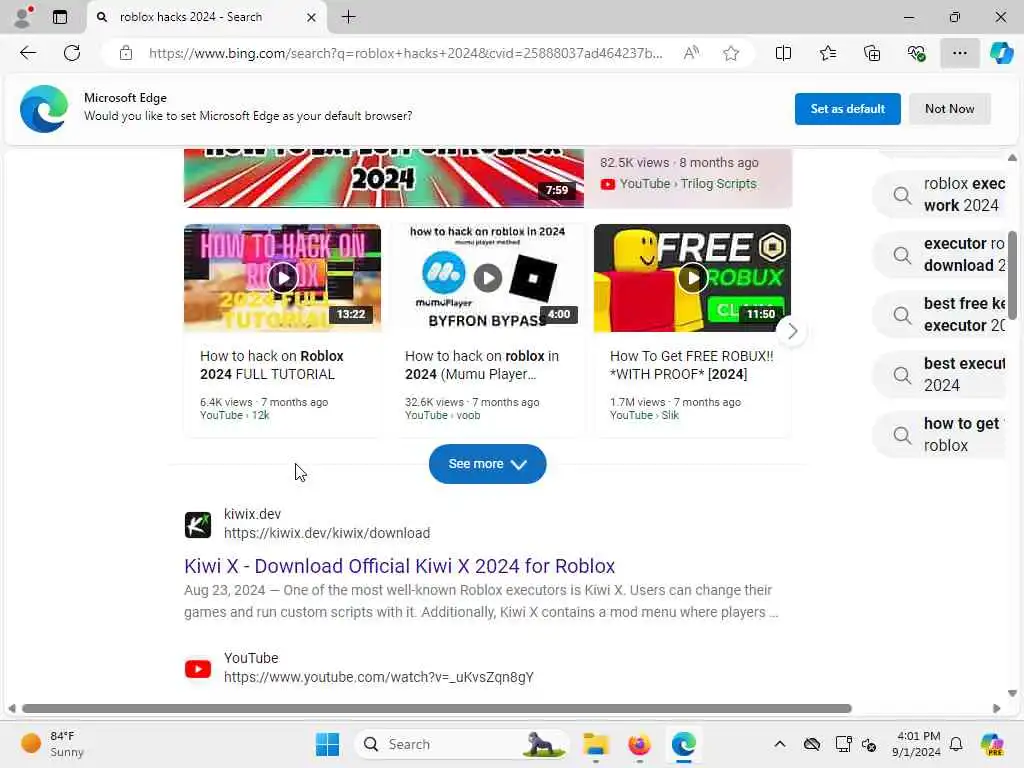Play the FREE ROBUX video

click(x=692, y=278)
